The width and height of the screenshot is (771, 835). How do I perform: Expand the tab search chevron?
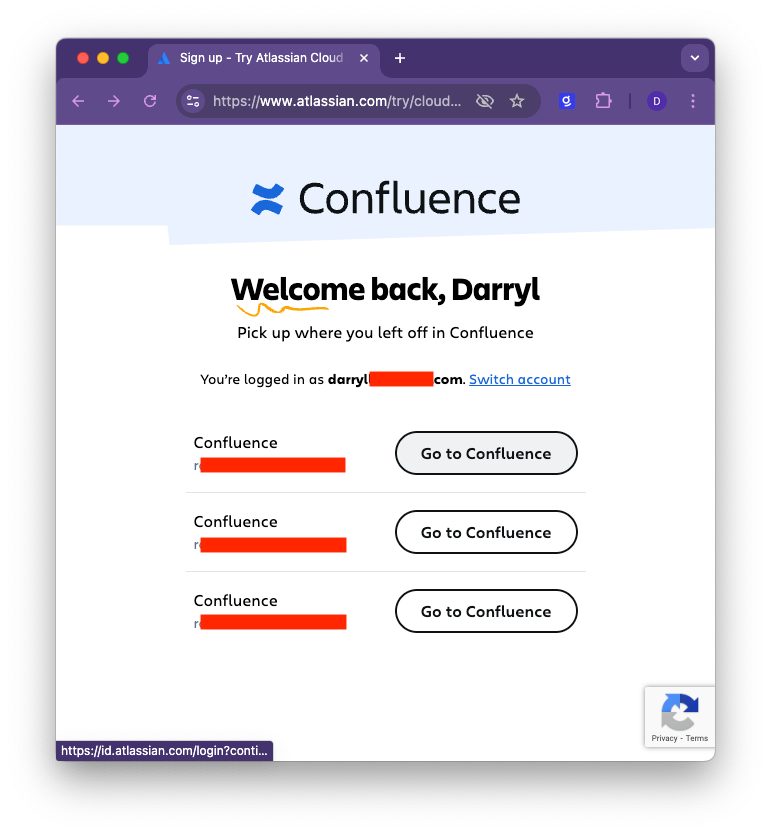point(695,58)
